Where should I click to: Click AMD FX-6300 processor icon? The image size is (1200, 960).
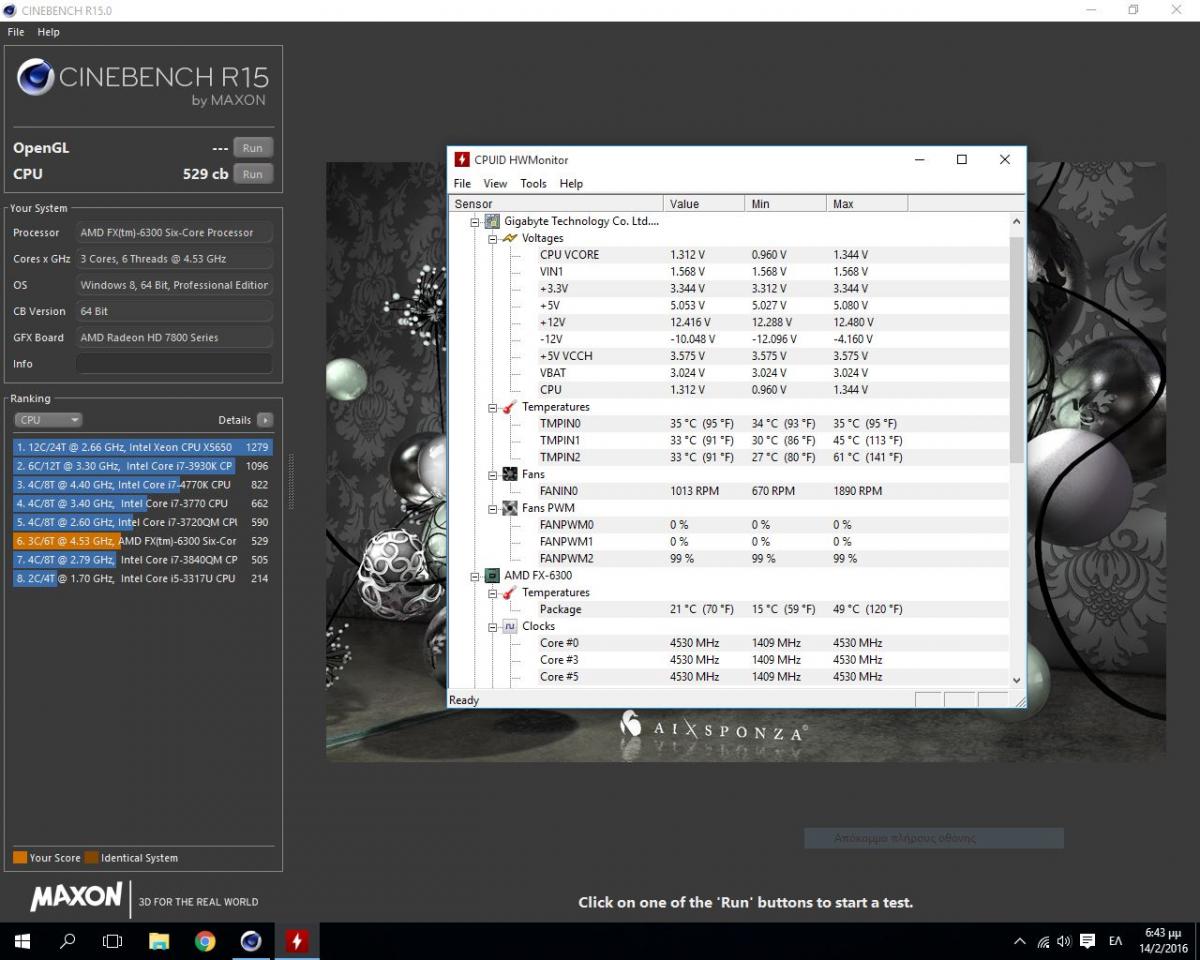click(492, 576)
